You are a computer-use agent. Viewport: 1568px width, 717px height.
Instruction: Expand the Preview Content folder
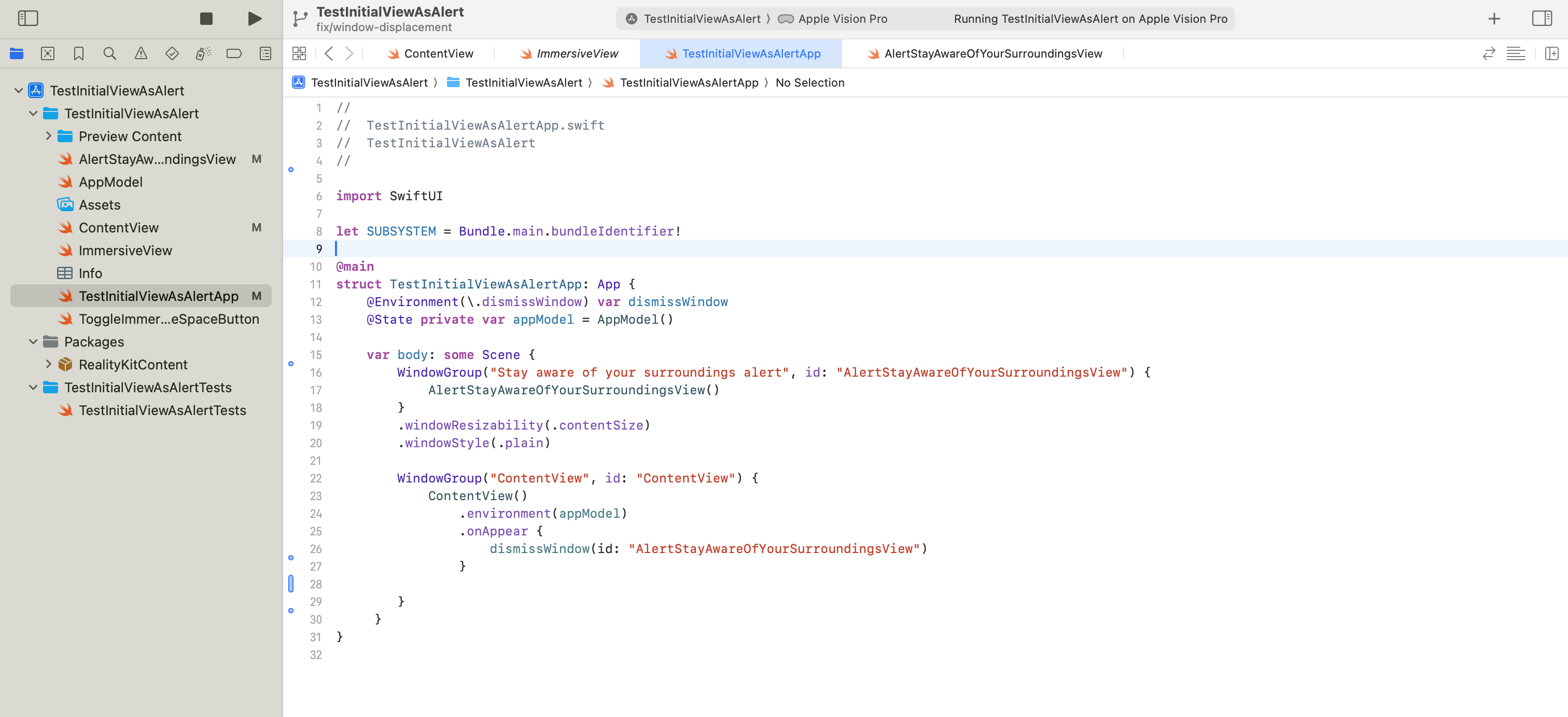(x=48, y=136)
